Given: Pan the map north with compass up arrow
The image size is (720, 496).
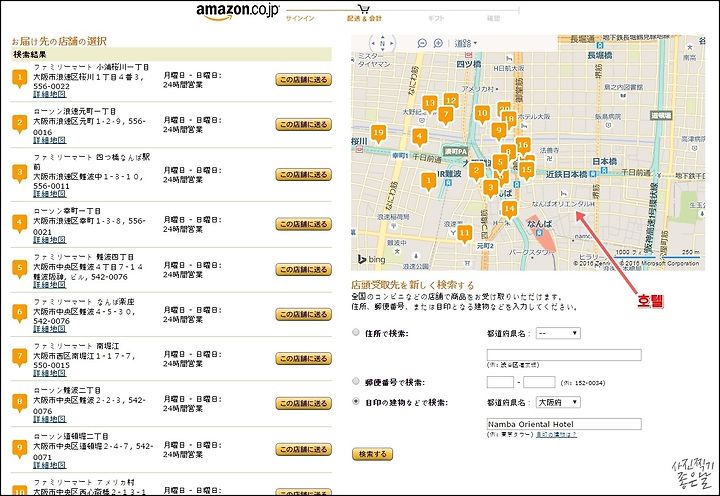Looking at the screenshot, I should pos(382,37).
